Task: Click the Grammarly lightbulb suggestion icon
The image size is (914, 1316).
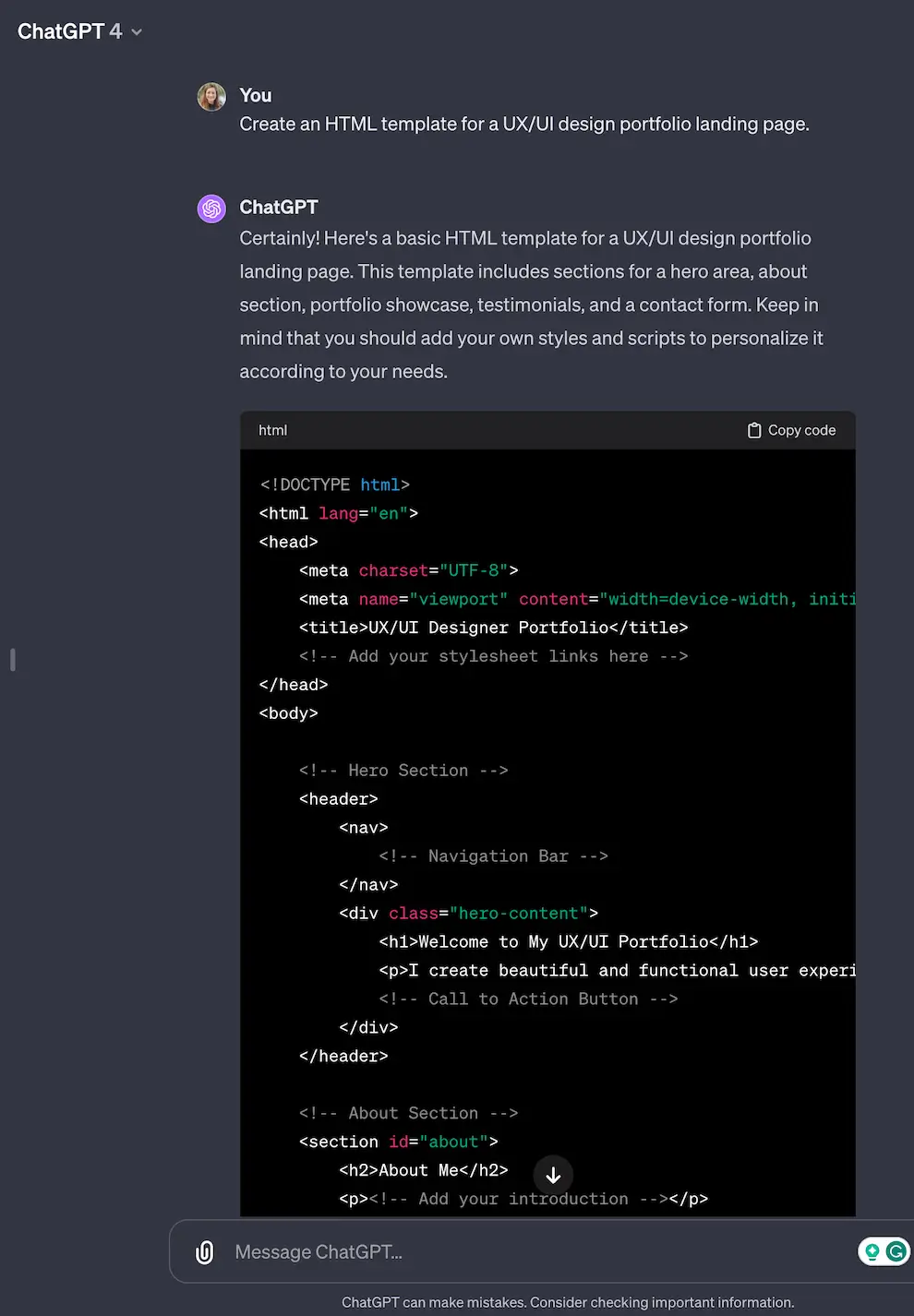Action: pyautogui.click(x=872, y=1251)
